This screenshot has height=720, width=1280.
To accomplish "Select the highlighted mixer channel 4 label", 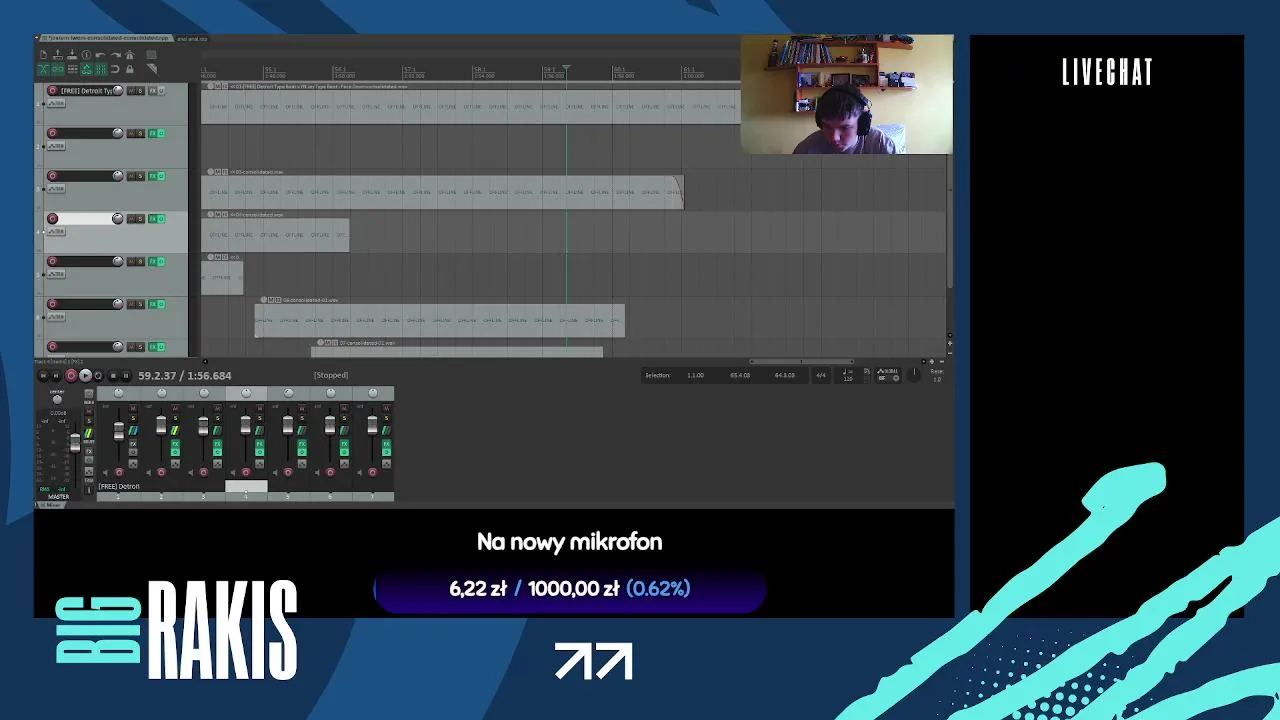I will [246, 486].
